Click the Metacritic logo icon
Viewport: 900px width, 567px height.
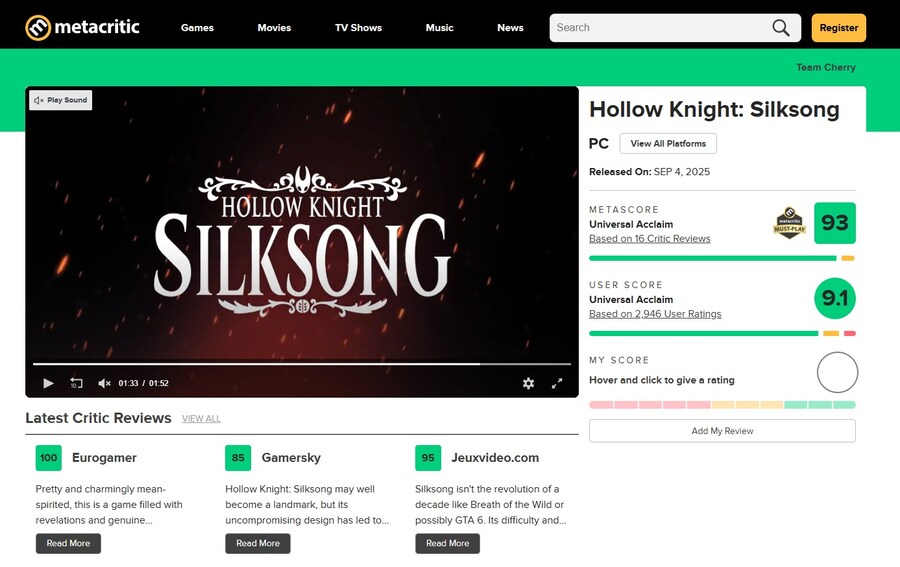(x=38, y=27)
